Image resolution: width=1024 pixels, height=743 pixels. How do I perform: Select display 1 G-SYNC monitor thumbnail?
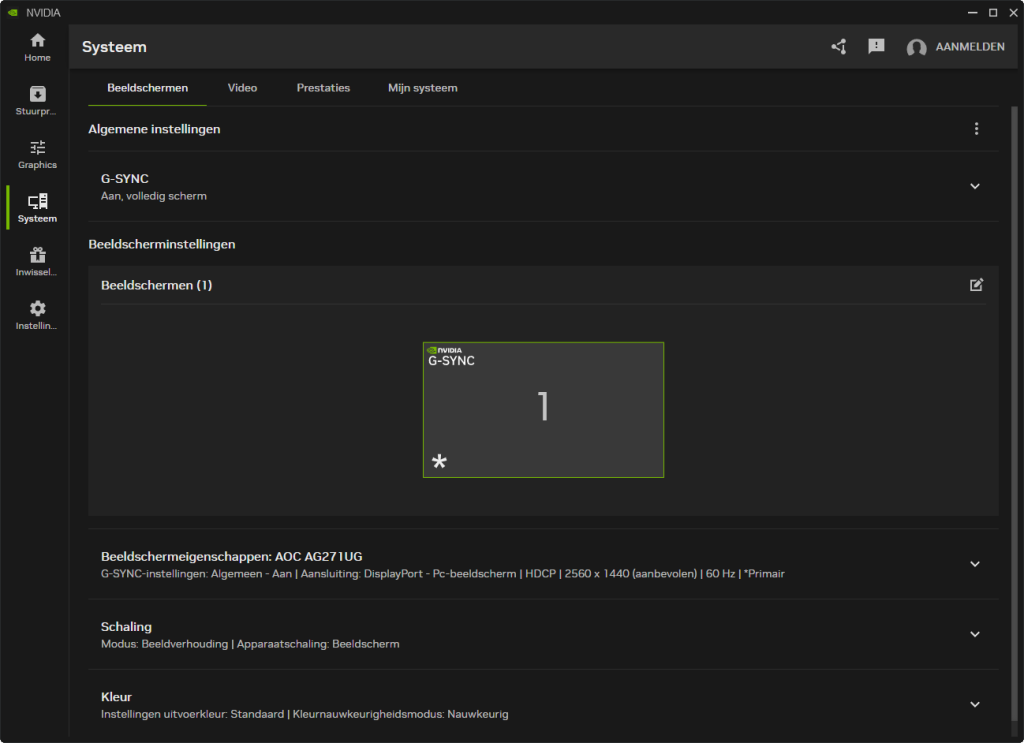click(543, 410)
